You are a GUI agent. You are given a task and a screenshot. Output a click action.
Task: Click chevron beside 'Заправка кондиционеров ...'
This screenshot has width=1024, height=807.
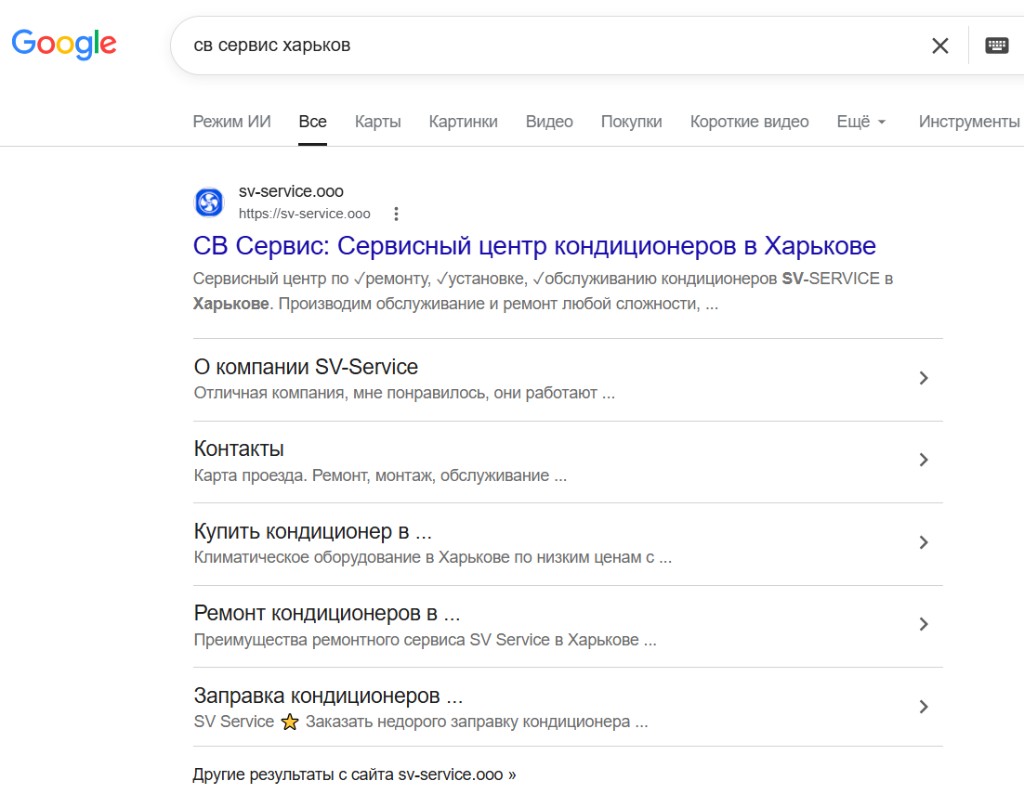pyautogui.click(x=923, y=706)
